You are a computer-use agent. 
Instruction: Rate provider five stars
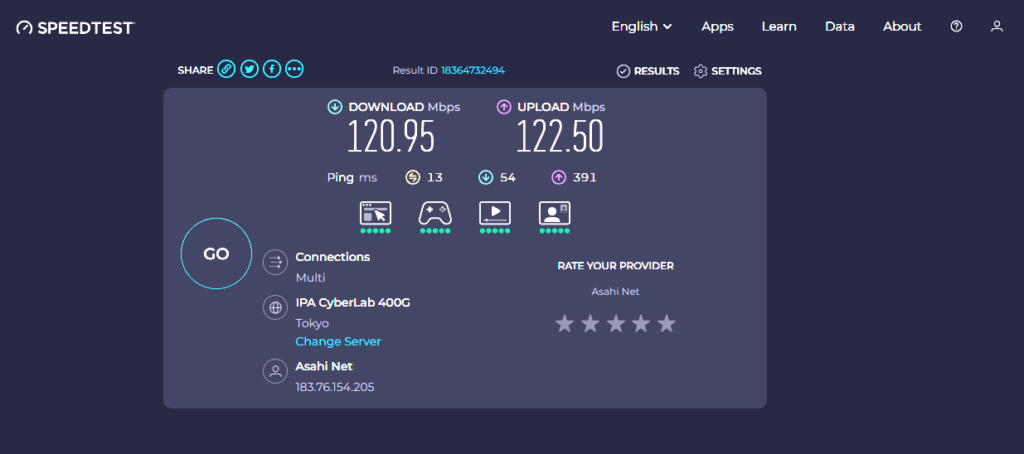(666, 323)
